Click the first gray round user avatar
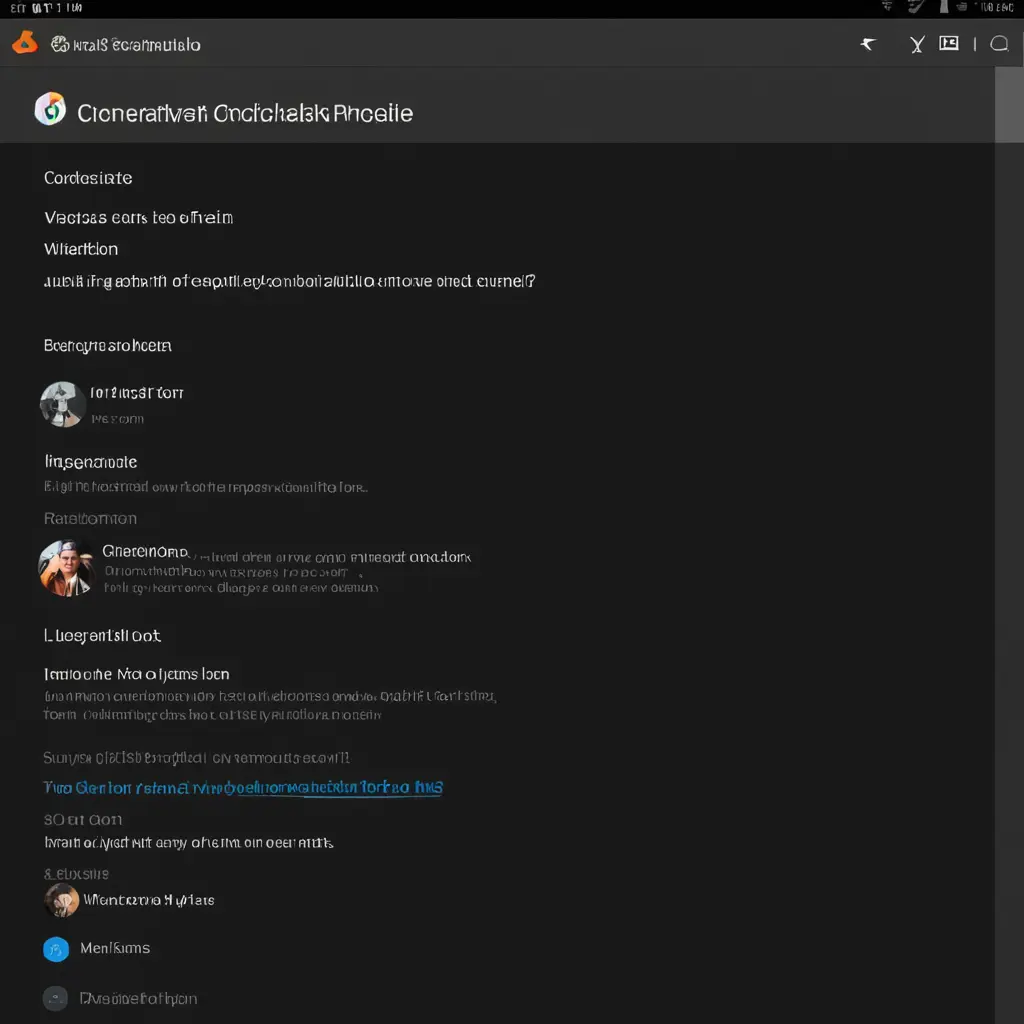This screenshot has height=1024, width=1024. point(62,404)
